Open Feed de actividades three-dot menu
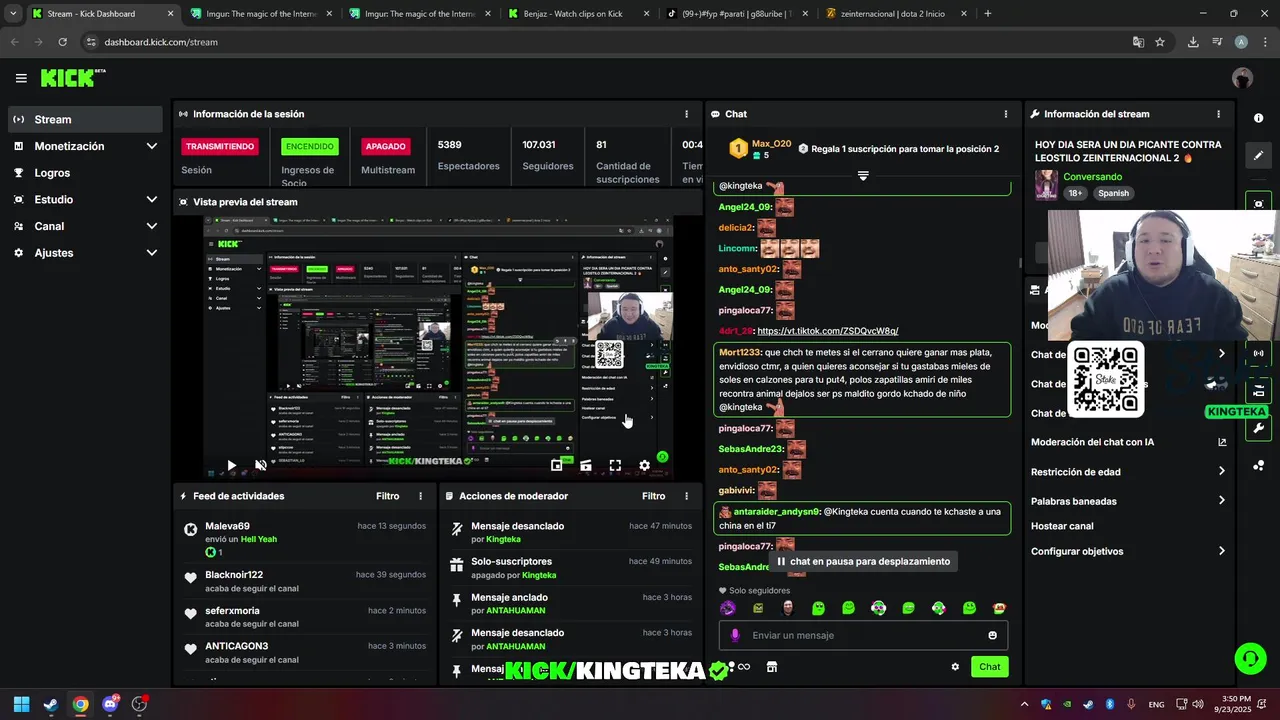 (x=420, y=496)
